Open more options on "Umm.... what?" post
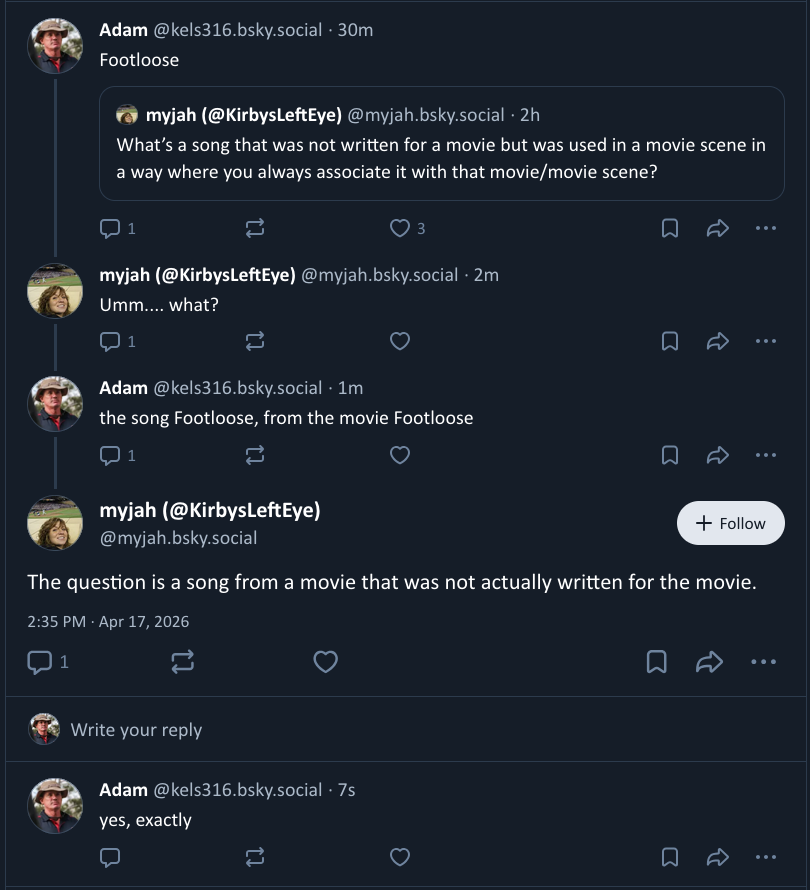The image size is (810, 890). click(x=765, y=342)
